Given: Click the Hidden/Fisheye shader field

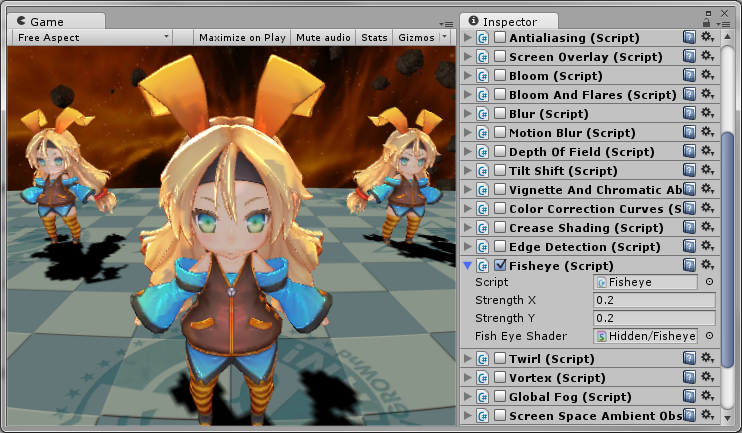Looking at the screenshot, I should tap(645, 336).
